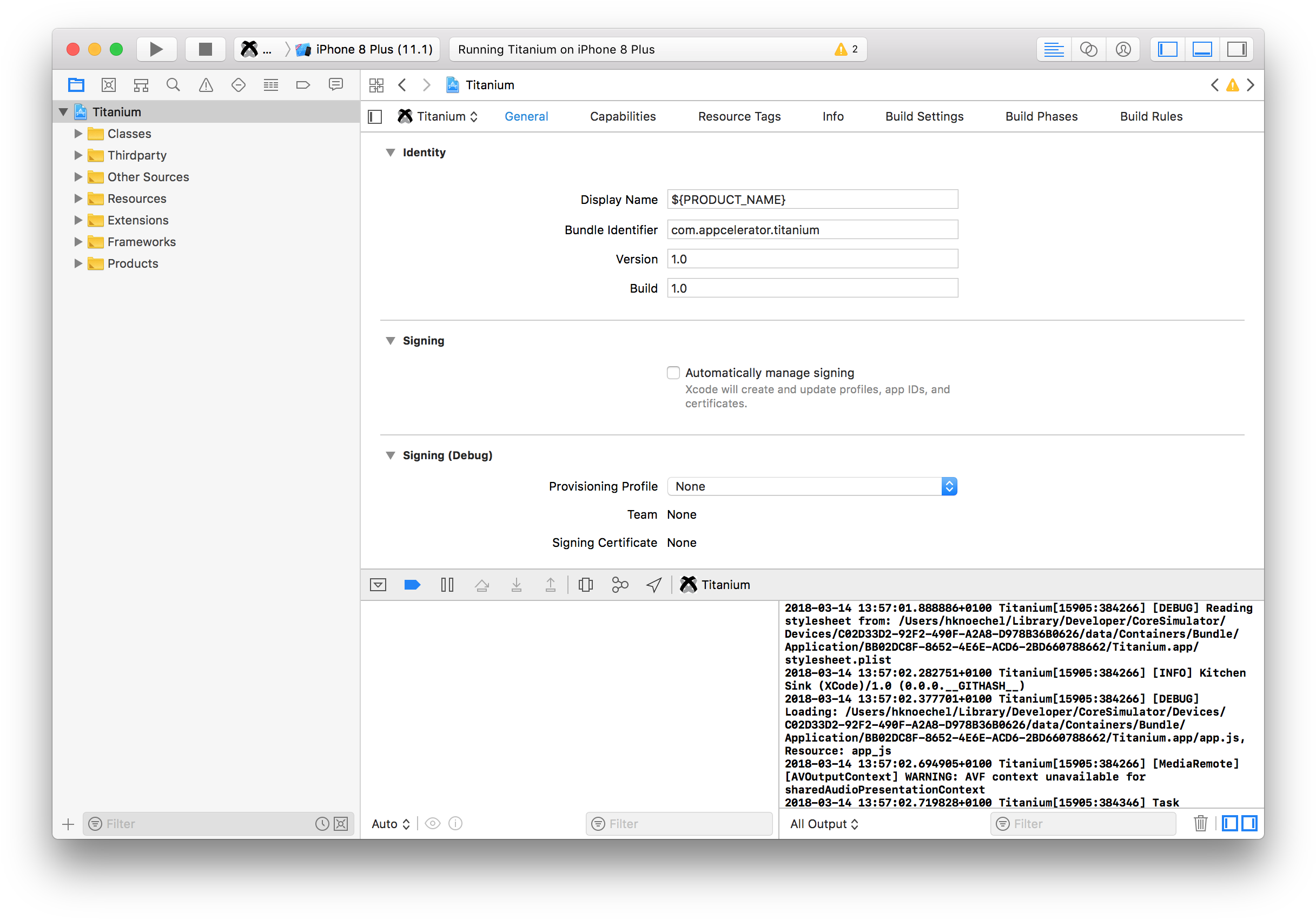
Task: Hide the debug area with the toggle icon
Action: click(378, 585)
